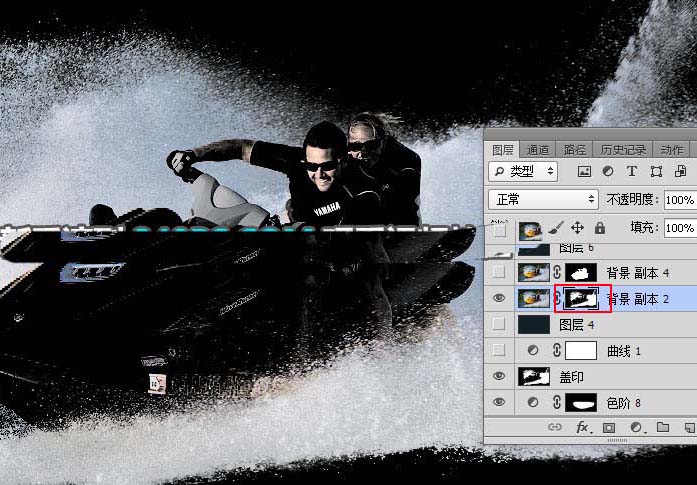The height and width of the screenshot is (485, 697).
Task: Create a new layer icon
Action: pyautogui.click(x=689, y=428)
